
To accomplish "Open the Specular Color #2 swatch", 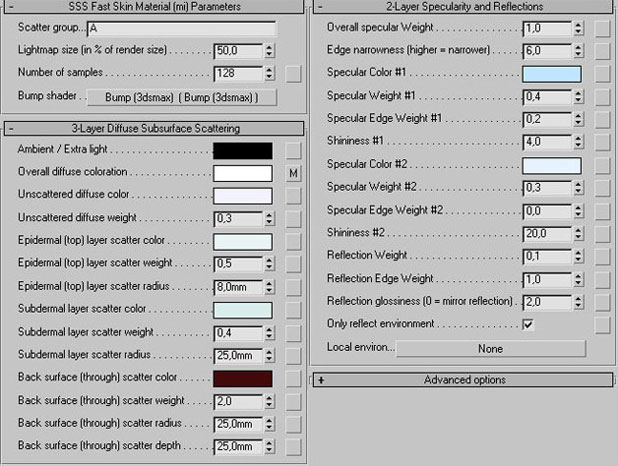I will (x=552, y=166).
